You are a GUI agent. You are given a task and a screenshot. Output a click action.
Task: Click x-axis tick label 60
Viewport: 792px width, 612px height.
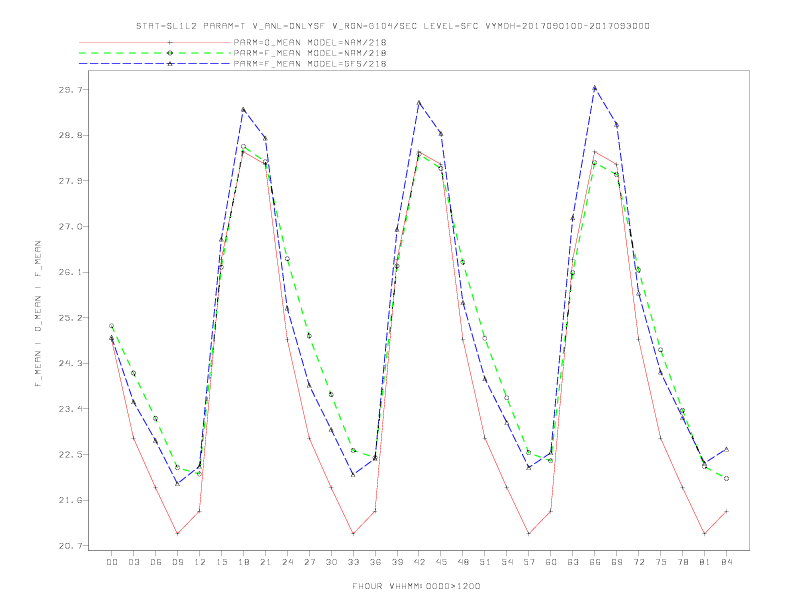(x=551, y=562)
